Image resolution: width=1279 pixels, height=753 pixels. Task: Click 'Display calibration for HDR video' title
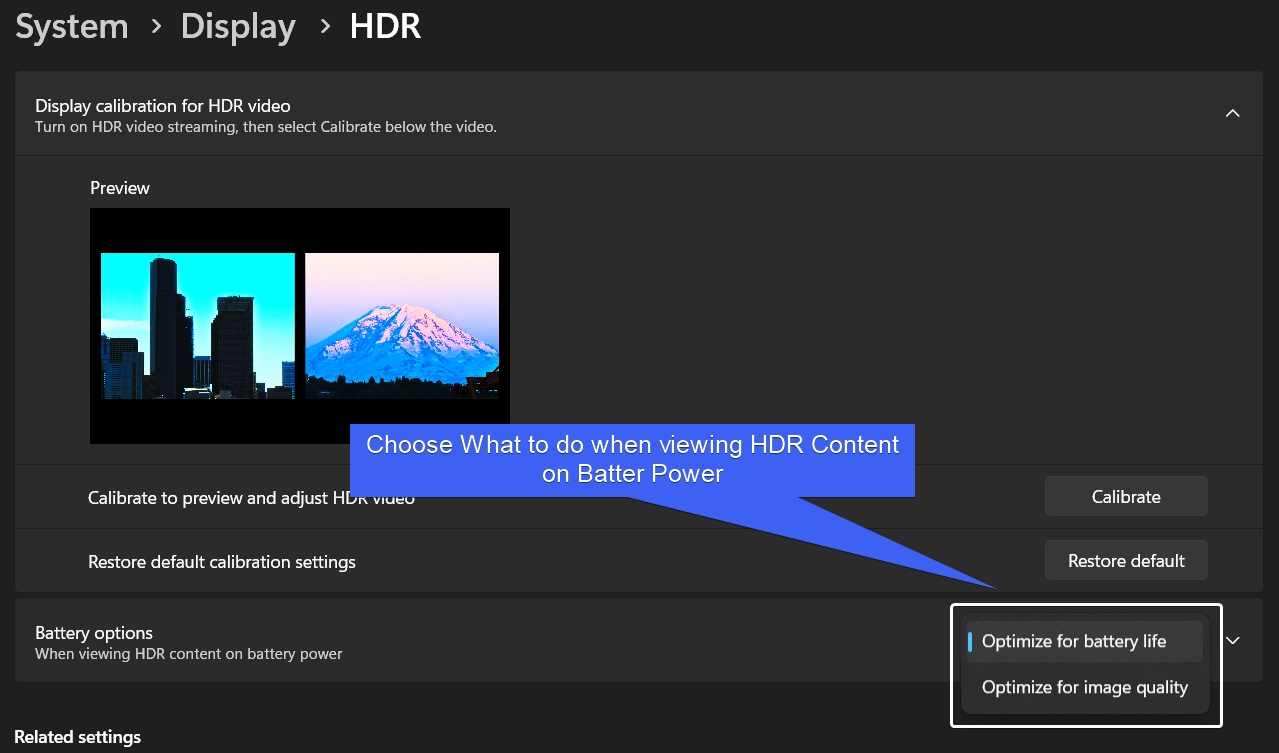[x=163, y=105]
